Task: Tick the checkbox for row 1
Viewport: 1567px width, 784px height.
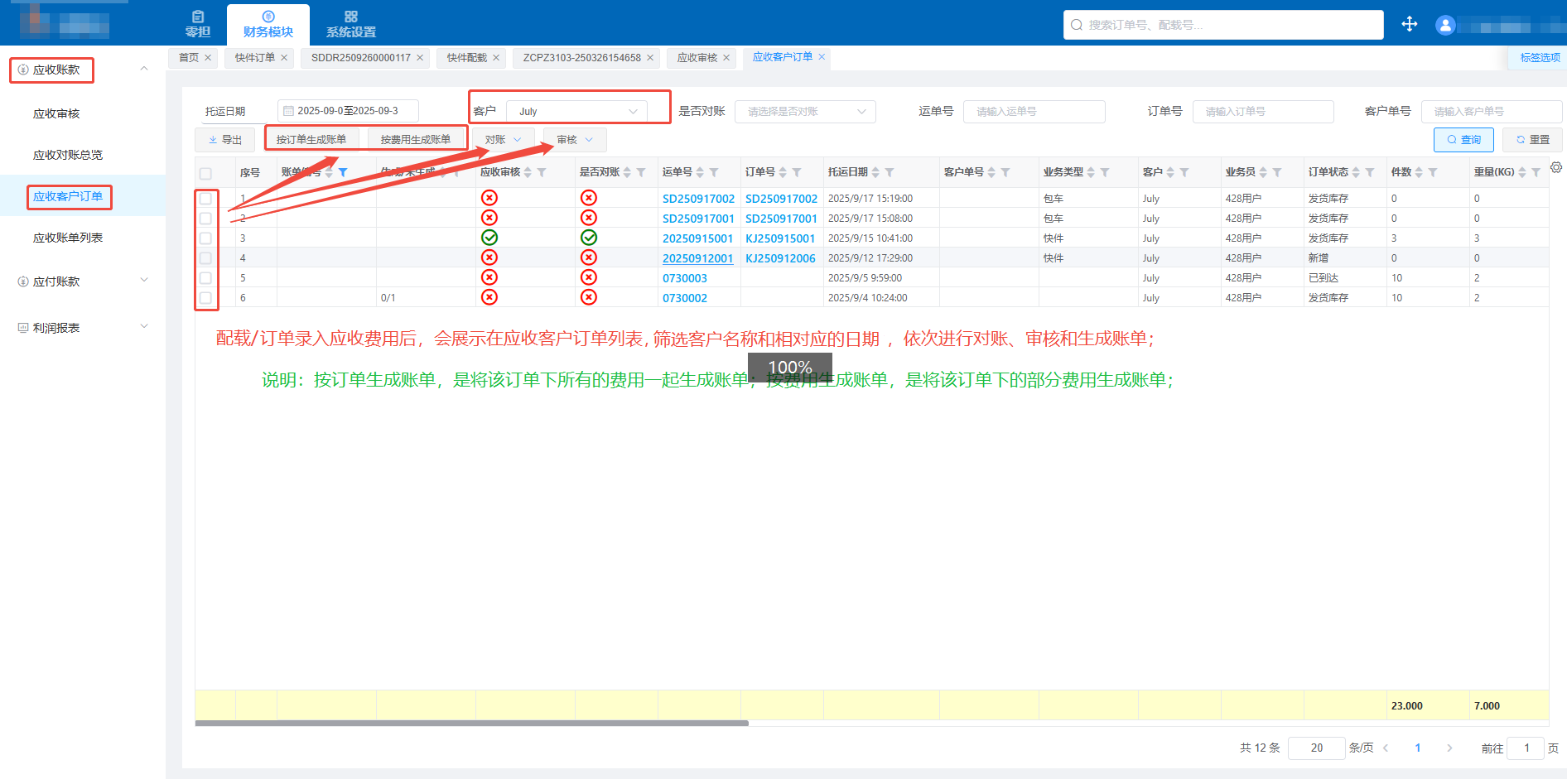Action: point(205,199)
